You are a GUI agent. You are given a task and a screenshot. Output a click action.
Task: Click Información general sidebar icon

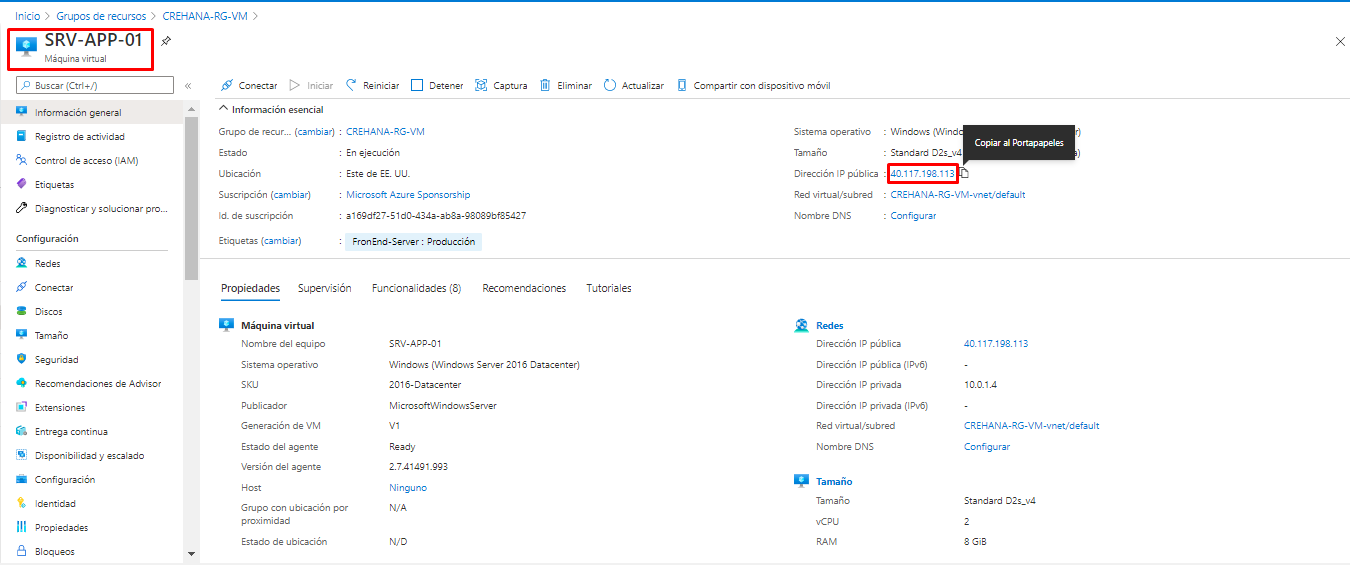pyautogui.click(x=22, y=112)
